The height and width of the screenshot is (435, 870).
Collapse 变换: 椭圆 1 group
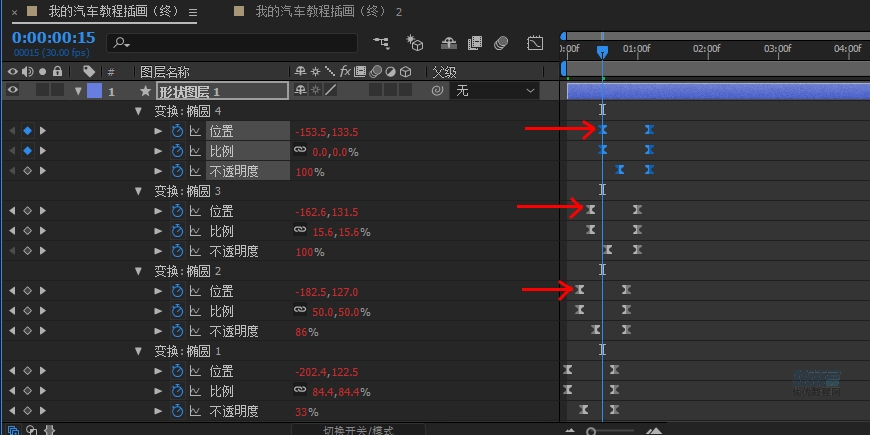pyautogui.click(x=138, y=351)
